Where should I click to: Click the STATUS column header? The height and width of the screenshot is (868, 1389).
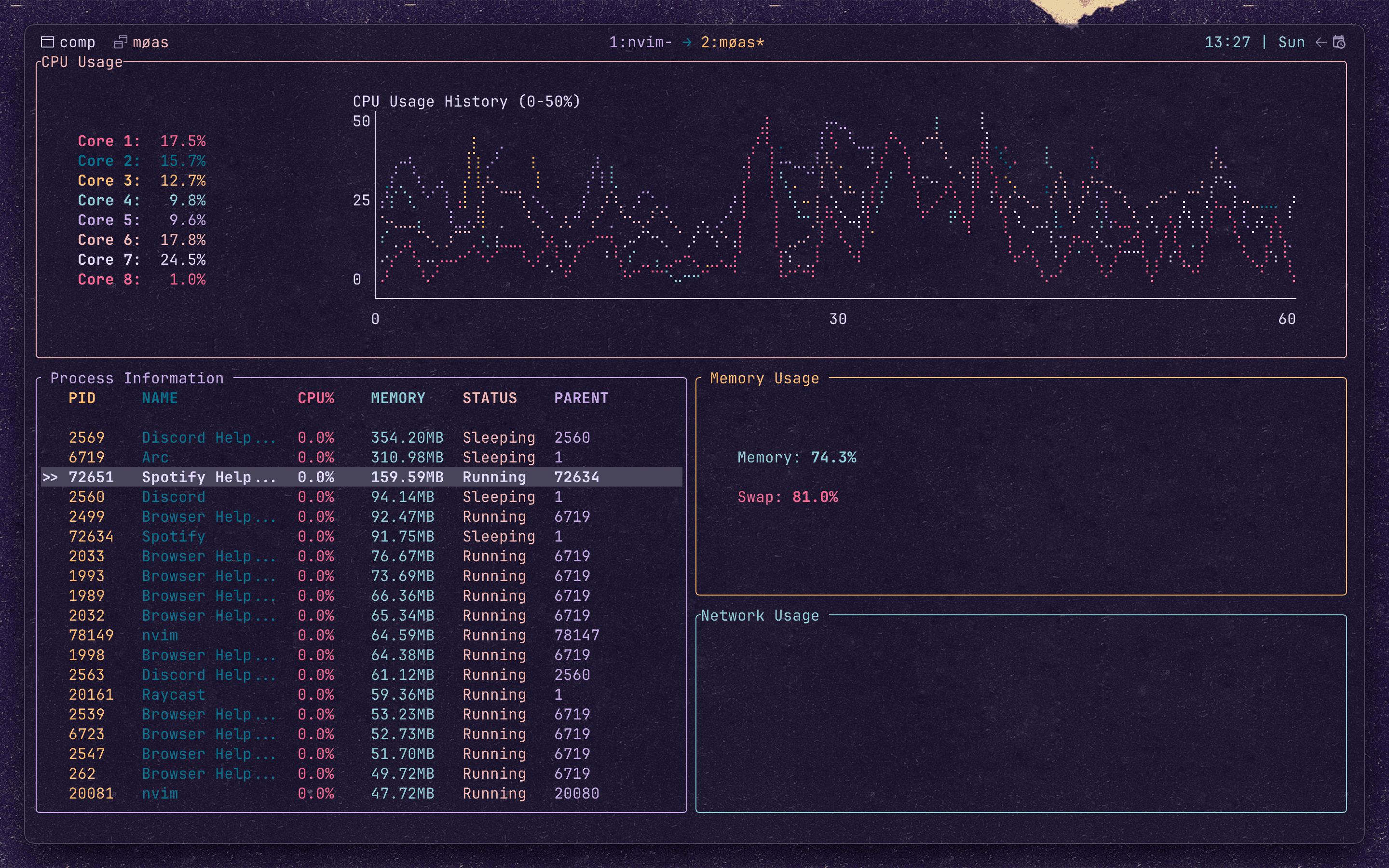[x=490, y=398]
